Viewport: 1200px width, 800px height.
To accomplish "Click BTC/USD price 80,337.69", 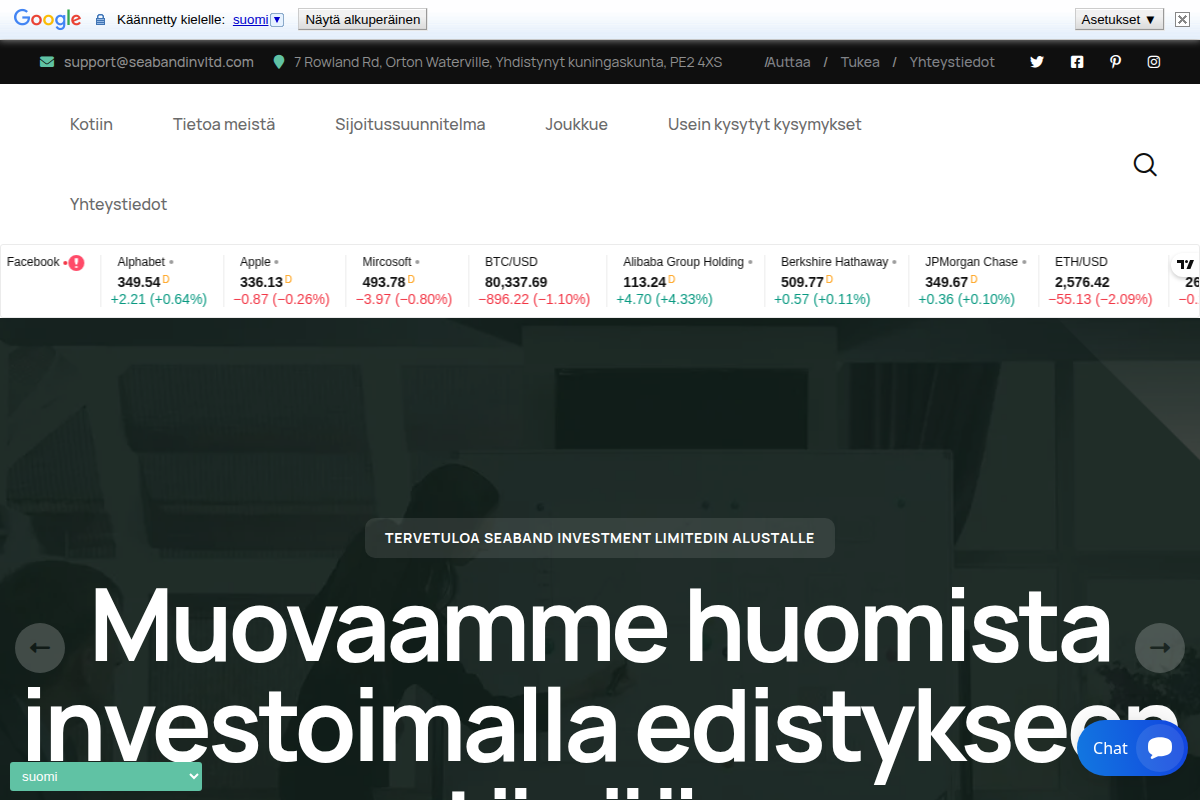I will click(x=516, y=282).
